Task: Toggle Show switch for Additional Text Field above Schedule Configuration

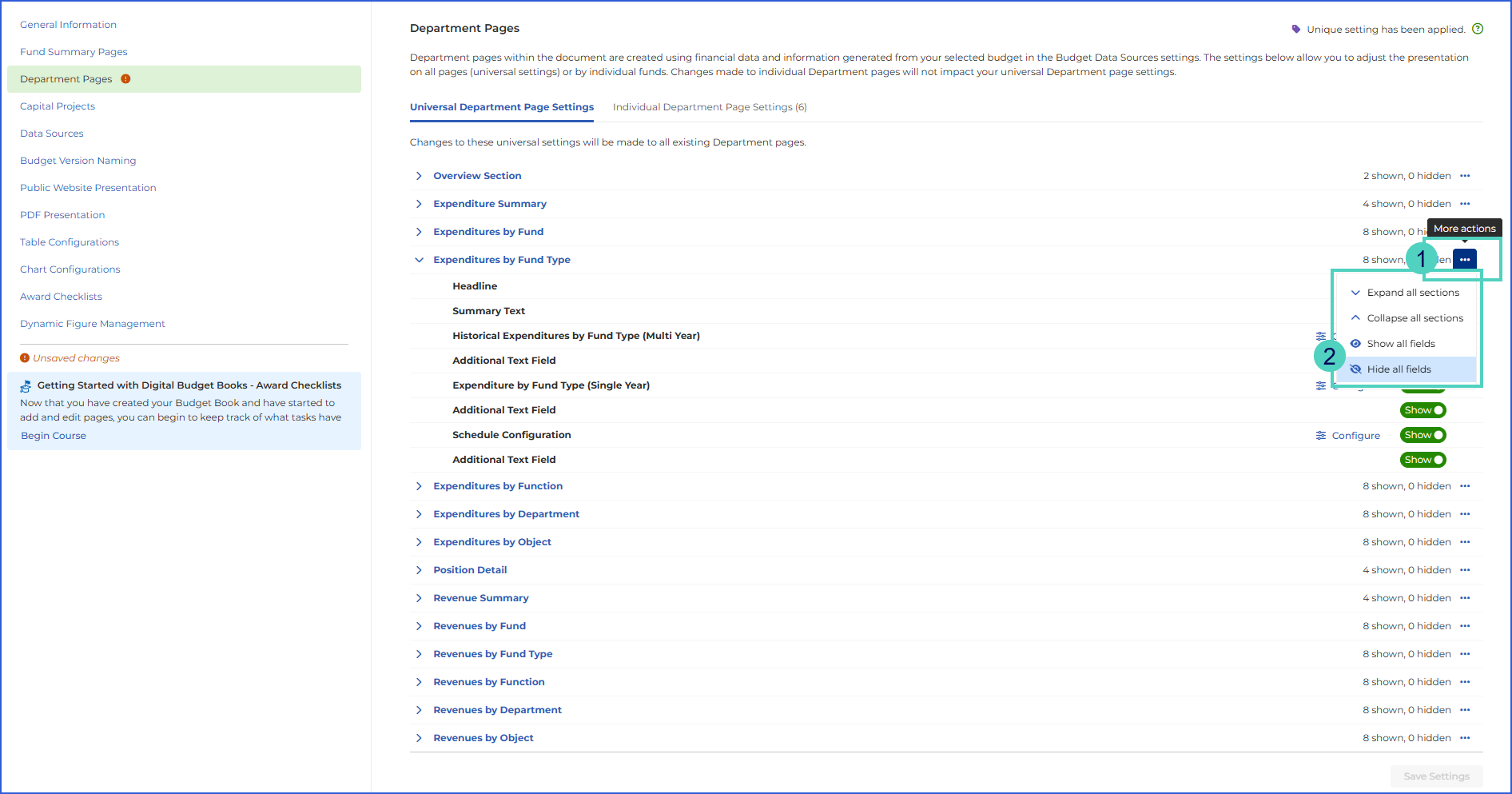Action: 1422,410
